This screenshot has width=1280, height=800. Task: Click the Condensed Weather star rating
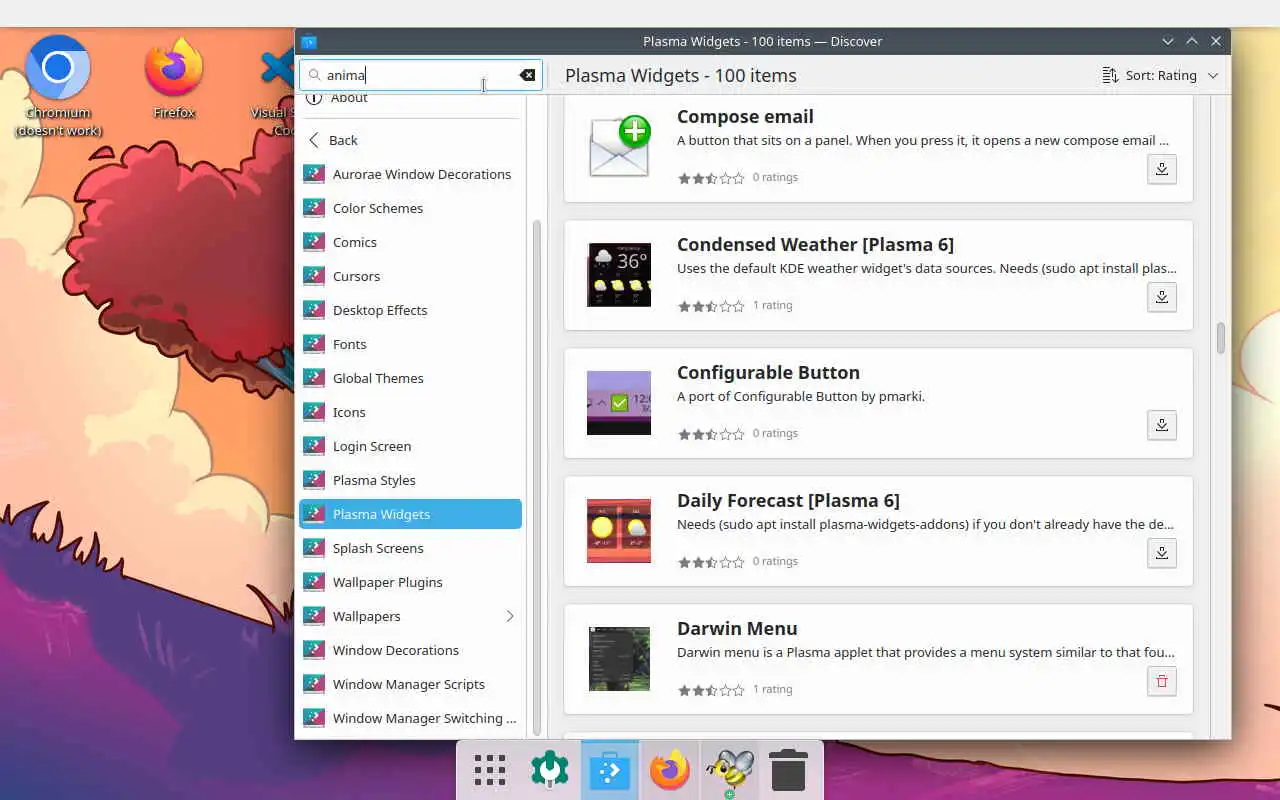tap(711, 306)
